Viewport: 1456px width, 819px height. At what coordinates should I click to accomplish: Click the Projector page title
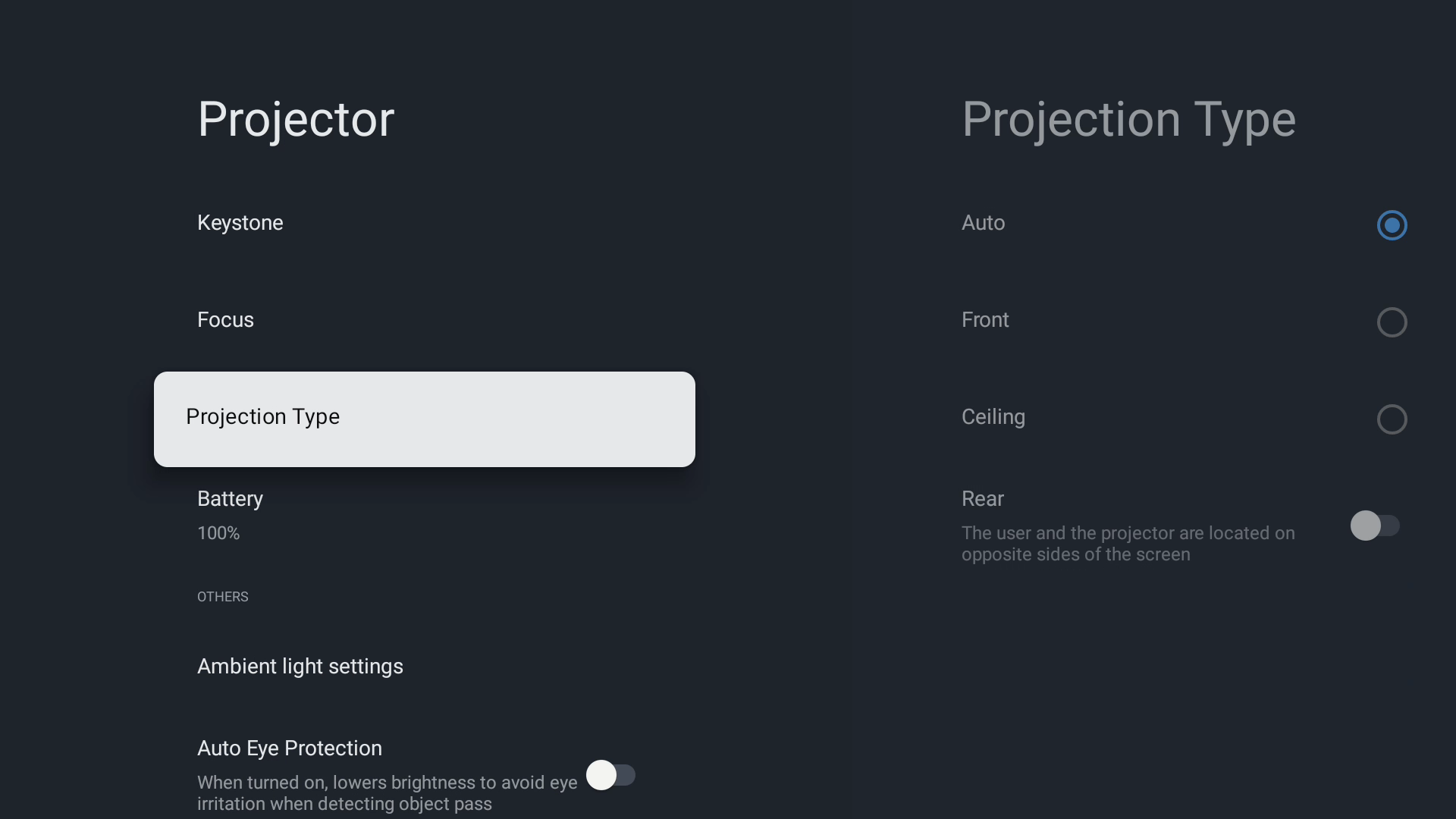296,120
